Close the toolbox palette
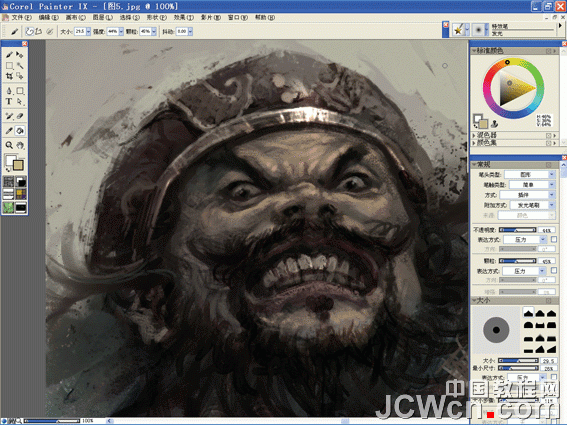 pyautogui.click(x=25, y=43)
